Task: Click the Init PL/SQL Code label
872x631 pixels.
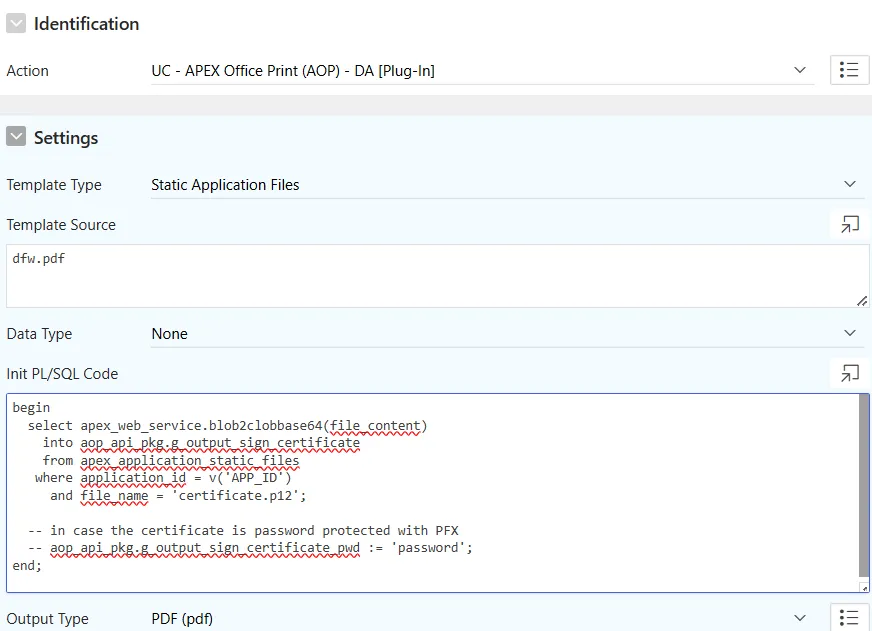Action: pyautogui.click(x=62, y=374)
